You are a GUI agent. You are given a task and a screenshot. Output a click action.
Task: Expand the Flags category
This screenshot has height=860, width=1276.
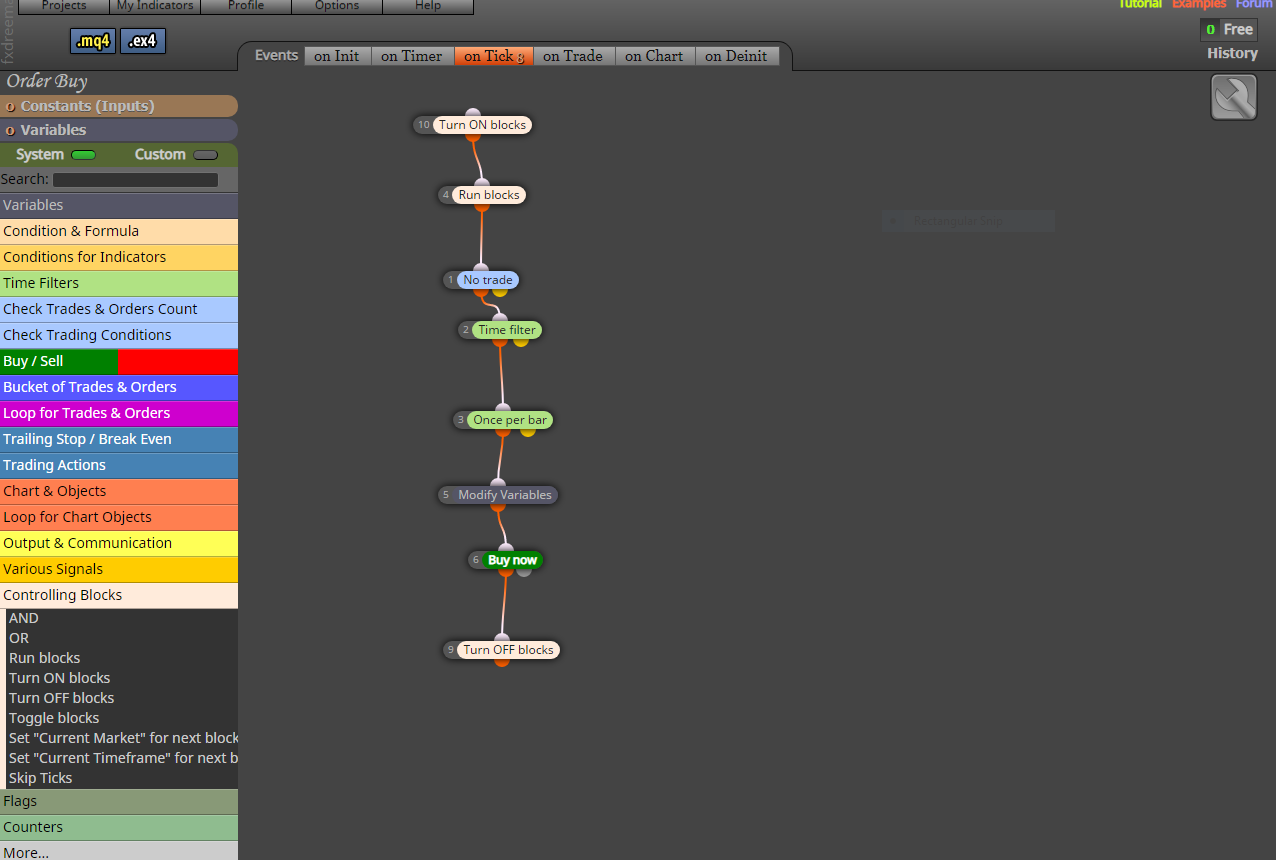[119, 801]
